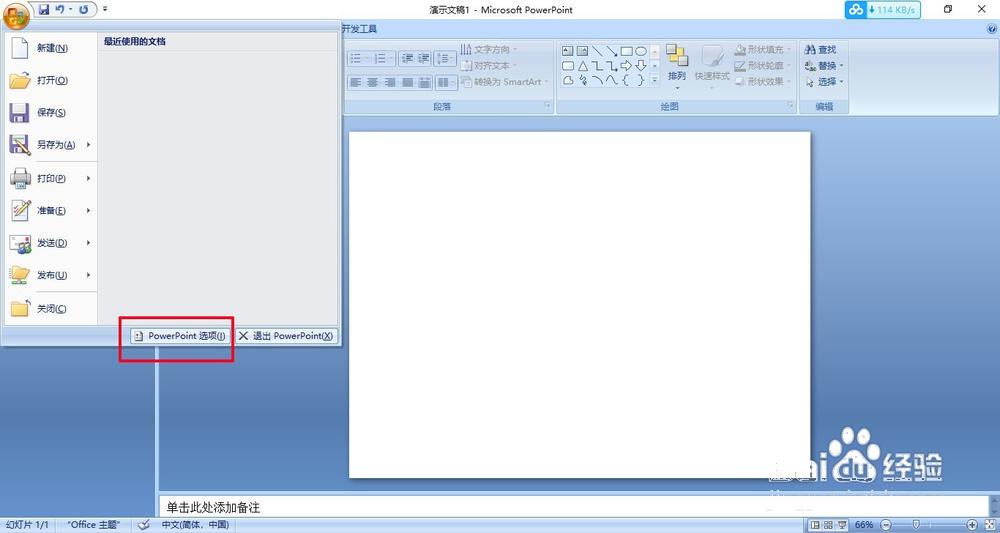Open the 形状轮廓 options
The image size is (1000, 533).
pos(761,66)
